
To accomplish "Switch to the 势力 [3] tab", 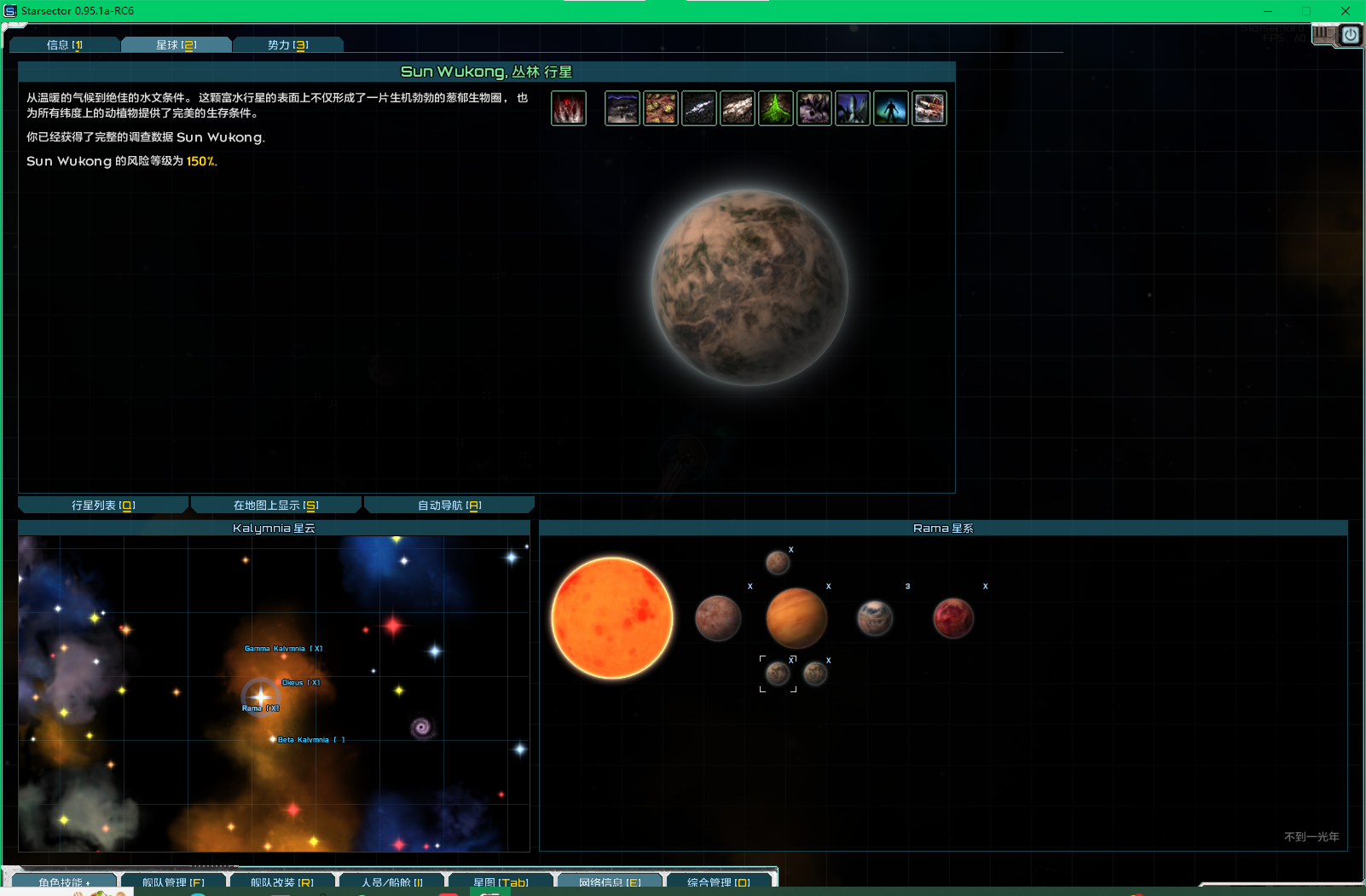I will tap(288, 45).
